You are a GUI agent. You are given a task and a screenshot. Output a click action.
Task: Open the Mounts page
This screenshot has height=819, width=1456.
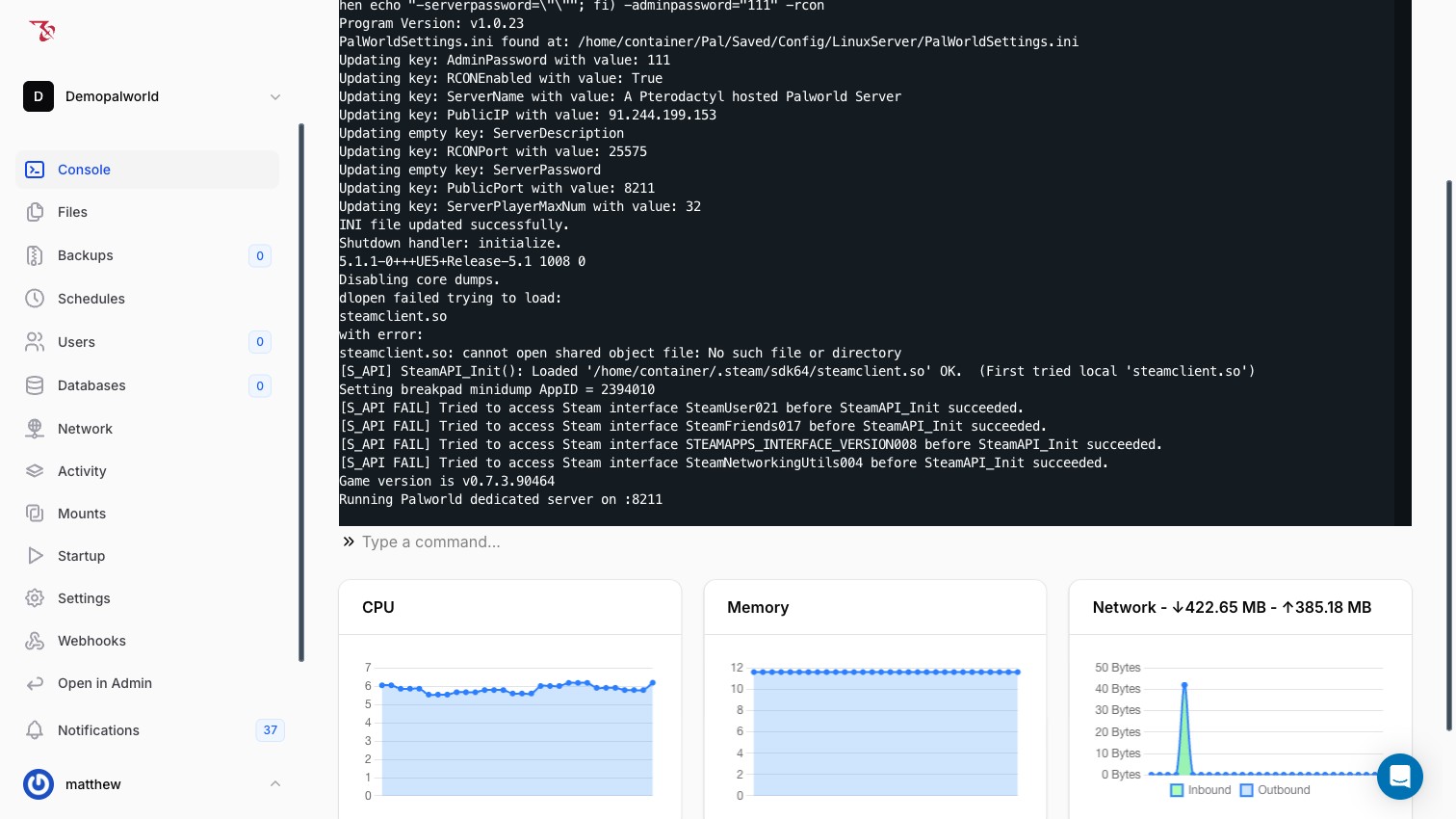tap(147, 514)
